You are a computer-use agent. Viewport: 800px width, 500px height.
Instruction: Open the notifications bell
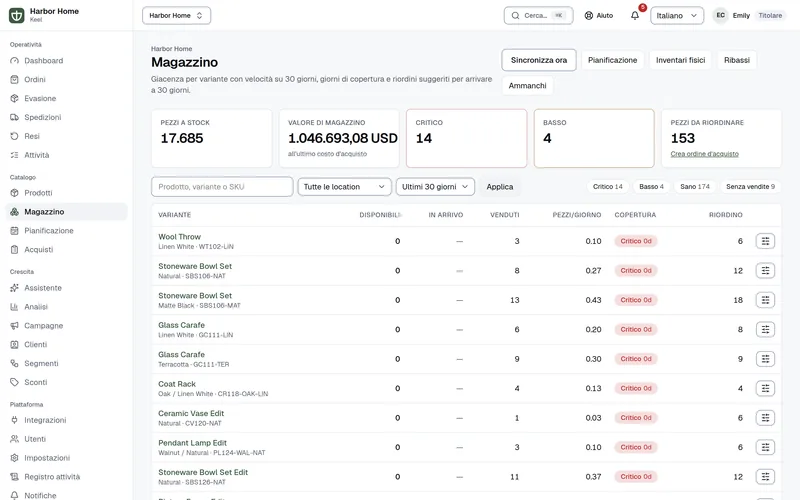(x=635, y=15)
